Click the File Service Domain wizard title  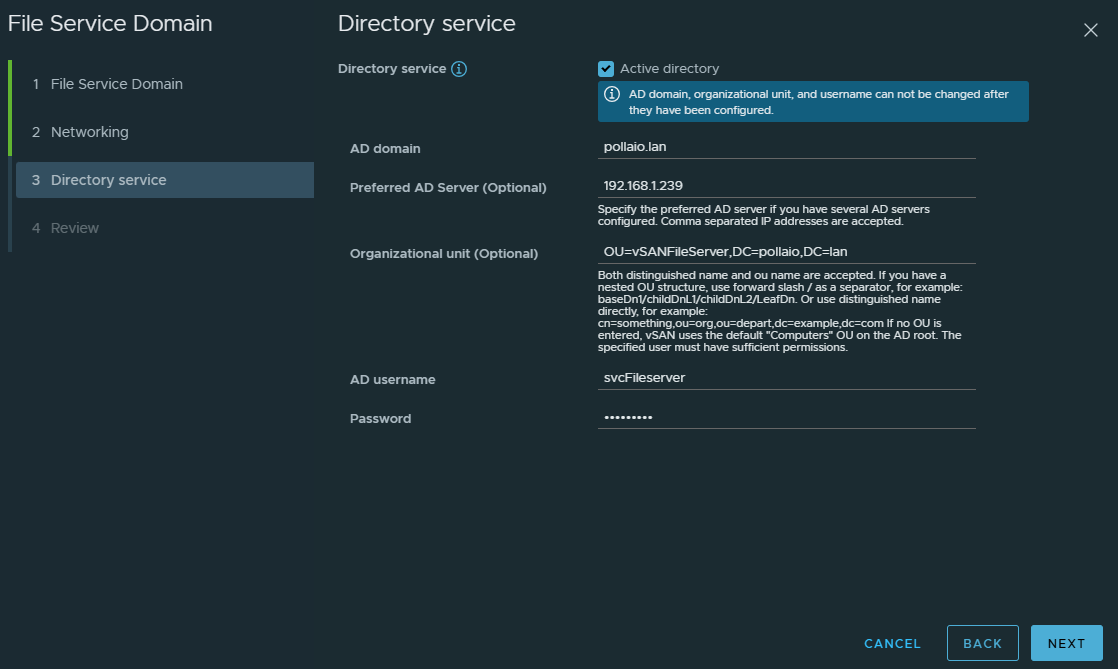coord(110,24)
